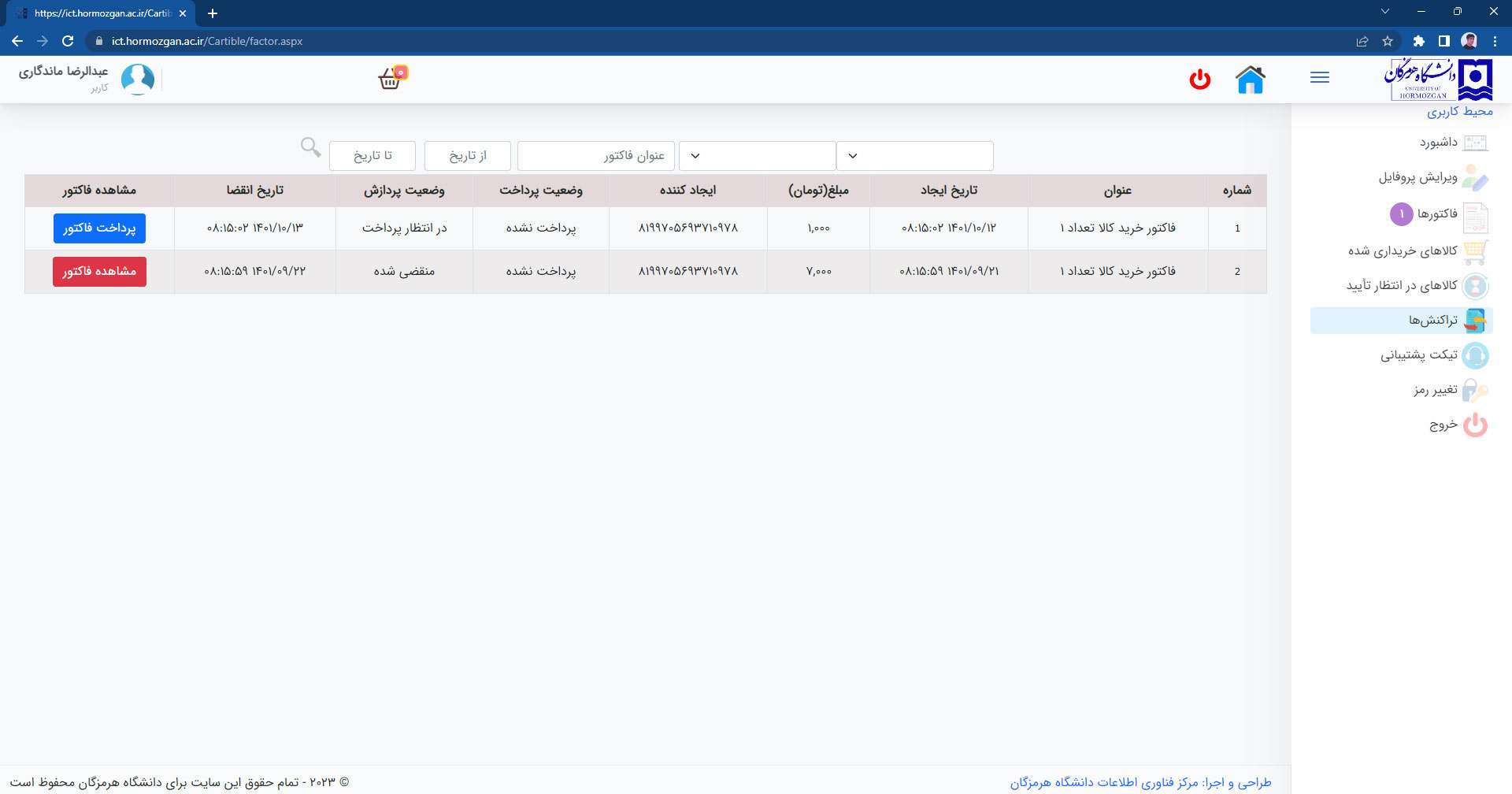Click the از تاریخ date field
Image resolution: width=1512 pixels, height=794 pixels.
[x=467, y=156]
